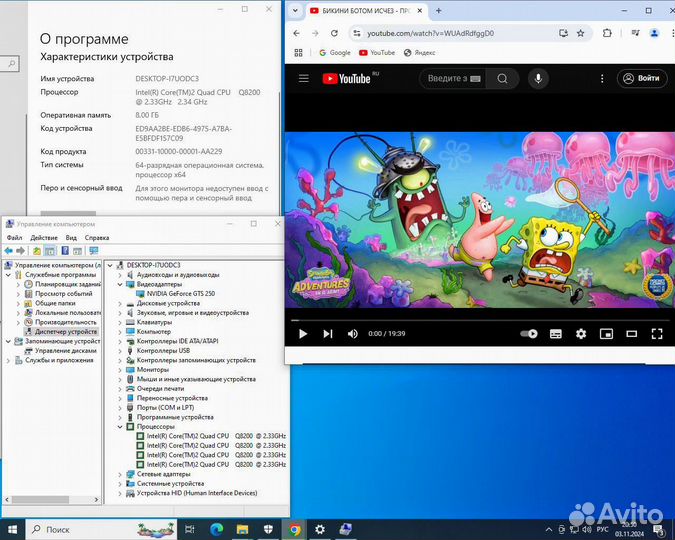Launch Microsoft Edge from taskbar
Image resolution: width=675 pixels, height=540 pixels.
(x=217, y=529)
